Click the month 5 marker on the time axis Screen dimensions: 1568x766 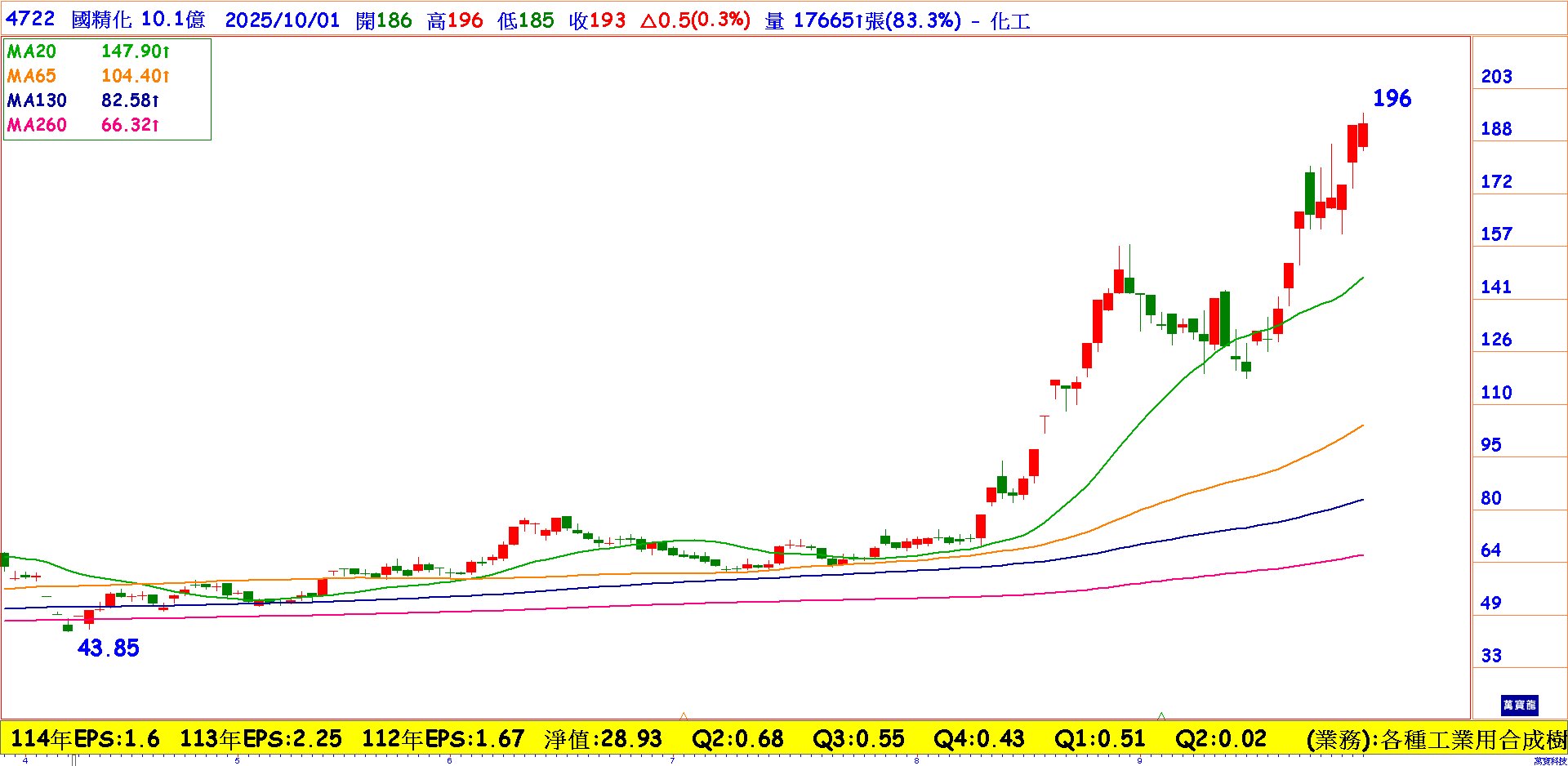(238, 761)
